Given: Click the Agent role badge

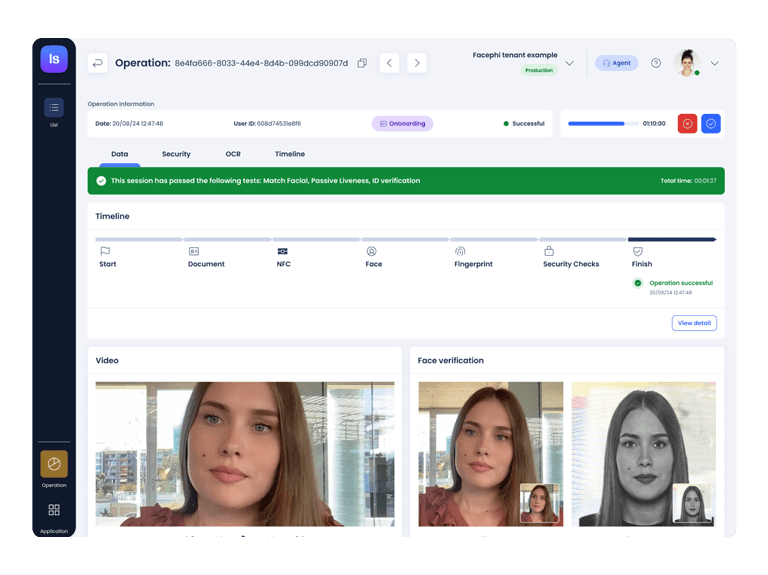Looking at the screenshot, I should point(616,63).
